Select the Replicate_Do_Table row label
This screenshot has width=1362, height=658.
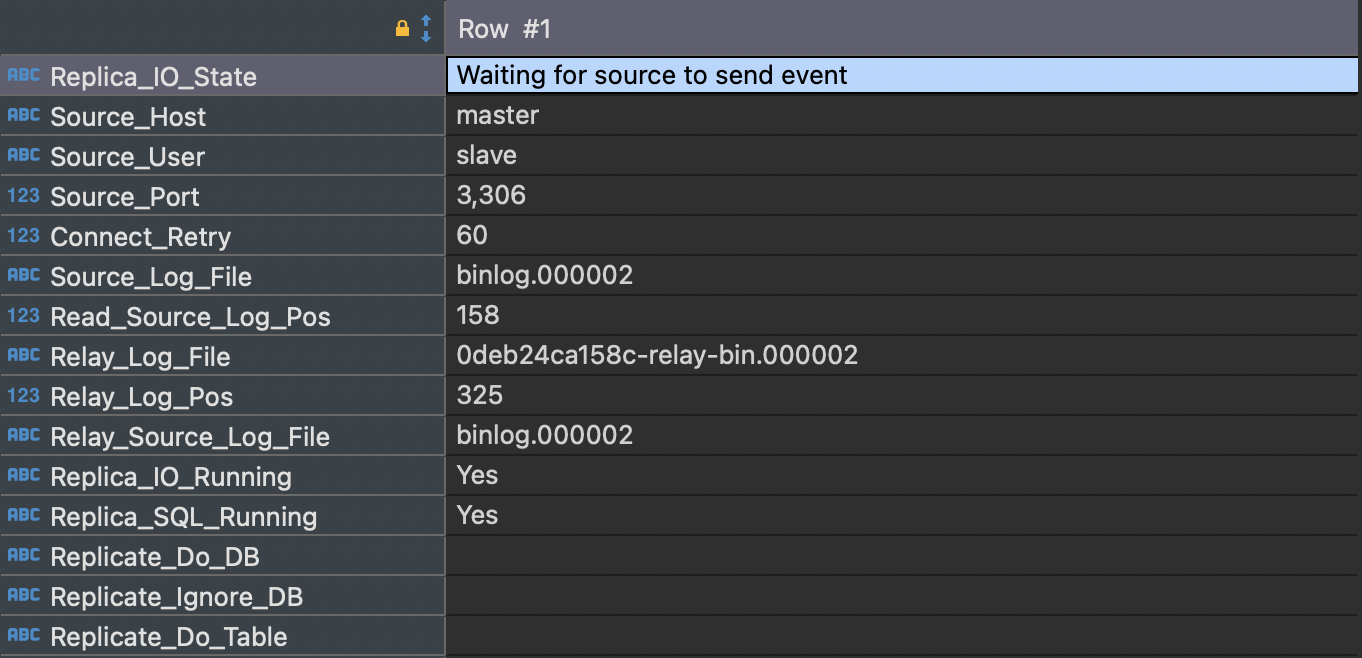click(169, 637)
